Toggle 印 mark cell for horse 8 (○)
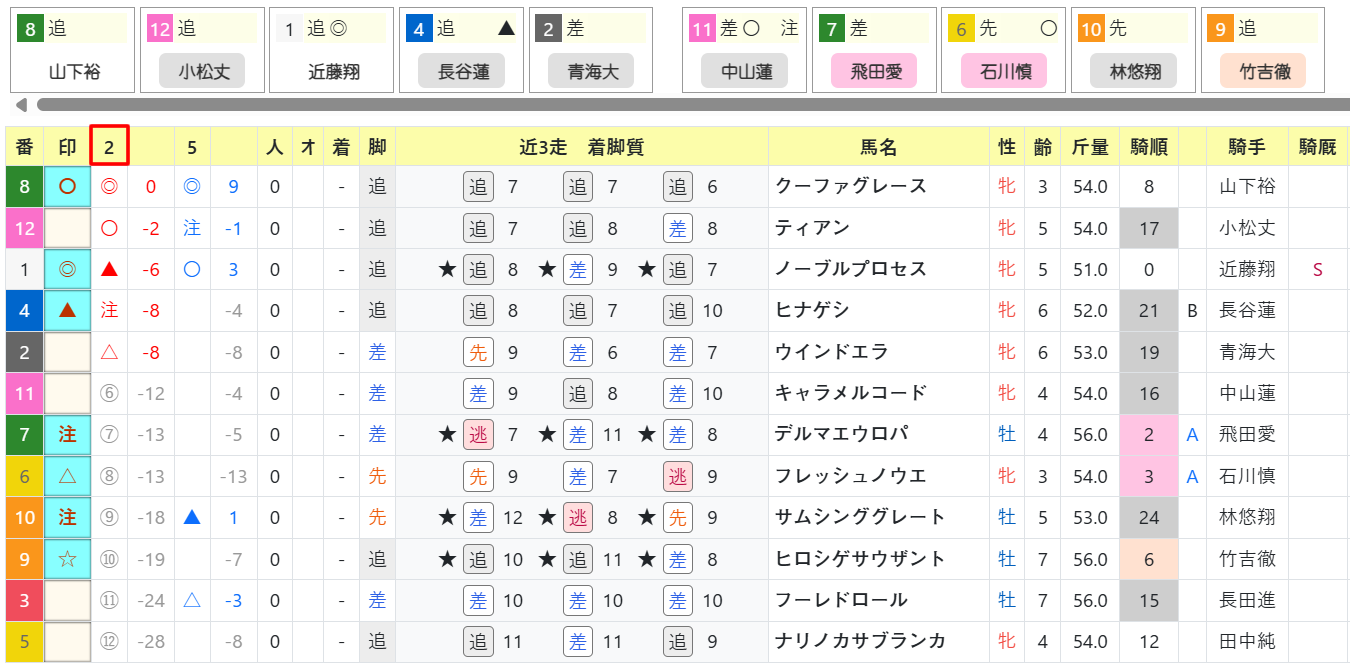This screenshot has height=664, width=1350. click(67, 186)
